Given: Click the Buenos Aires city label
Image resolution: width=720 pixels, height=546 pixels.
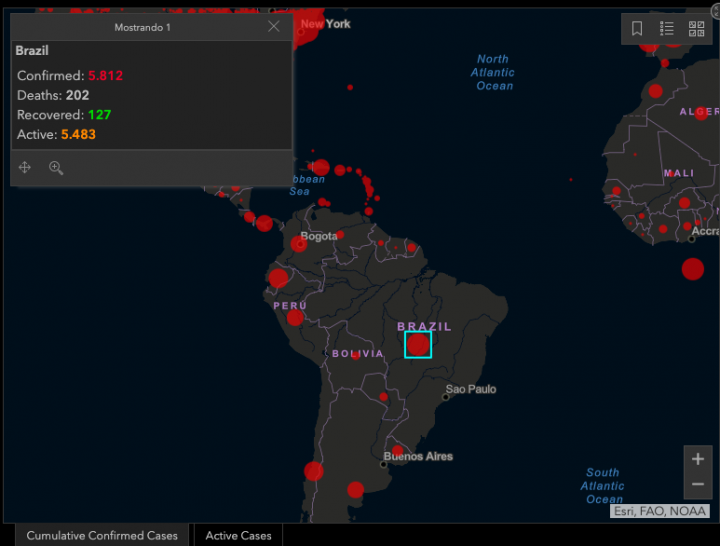Looking at the screenshot, I should tap(418, 456).
